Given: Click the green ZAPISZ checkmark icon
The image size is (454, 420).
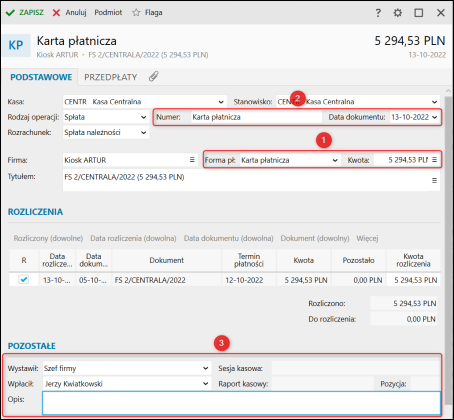Looking at the screenshot, I should [10, 13].
